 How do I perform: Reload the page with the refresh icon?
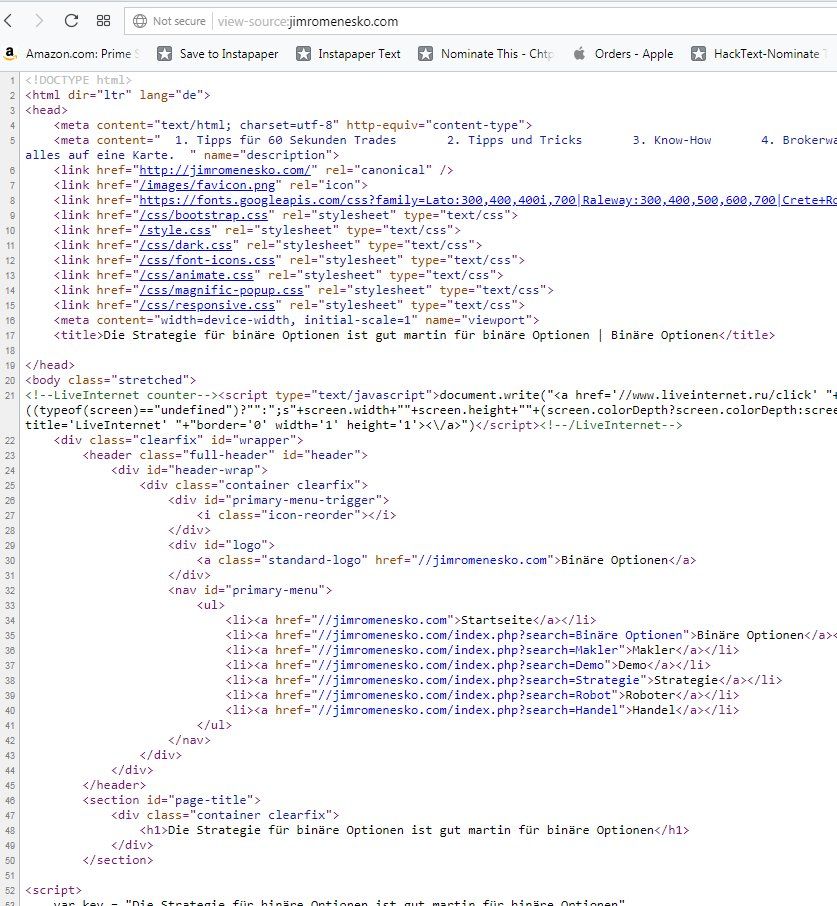71,21
